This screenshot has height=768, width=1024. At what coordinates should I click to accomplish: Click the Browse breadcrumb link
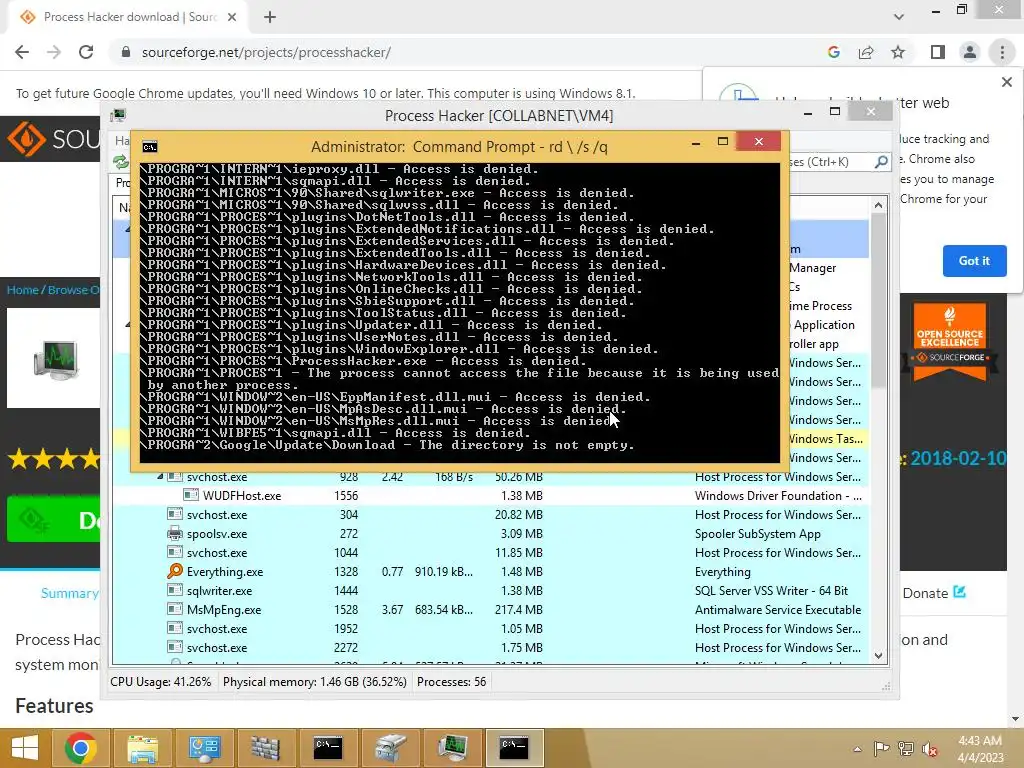(x=68, y=289)
